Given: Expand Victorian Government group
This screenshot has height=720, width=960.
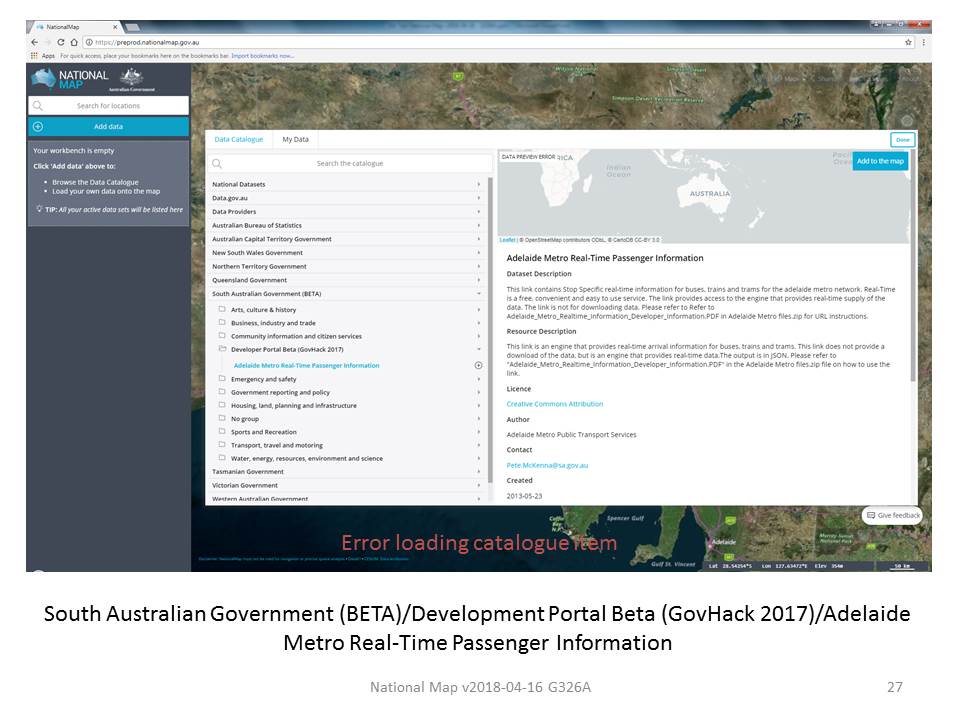Looking at the screenshot, I should [x=347, y=485].
